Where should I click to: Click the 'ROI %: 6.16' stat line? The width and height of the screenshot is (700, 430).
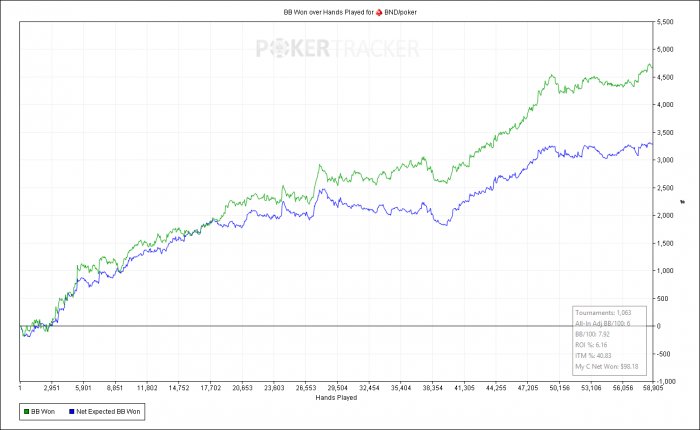point(591,345)
